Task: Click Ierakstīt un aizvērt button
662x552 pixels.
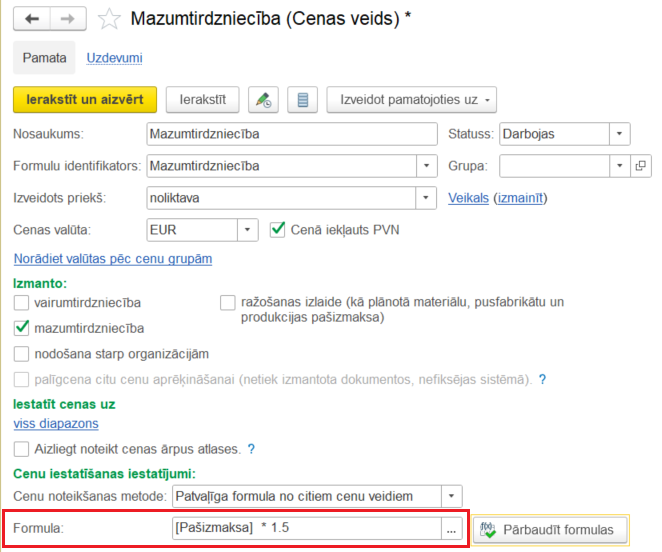Action: tap(85, 100)
